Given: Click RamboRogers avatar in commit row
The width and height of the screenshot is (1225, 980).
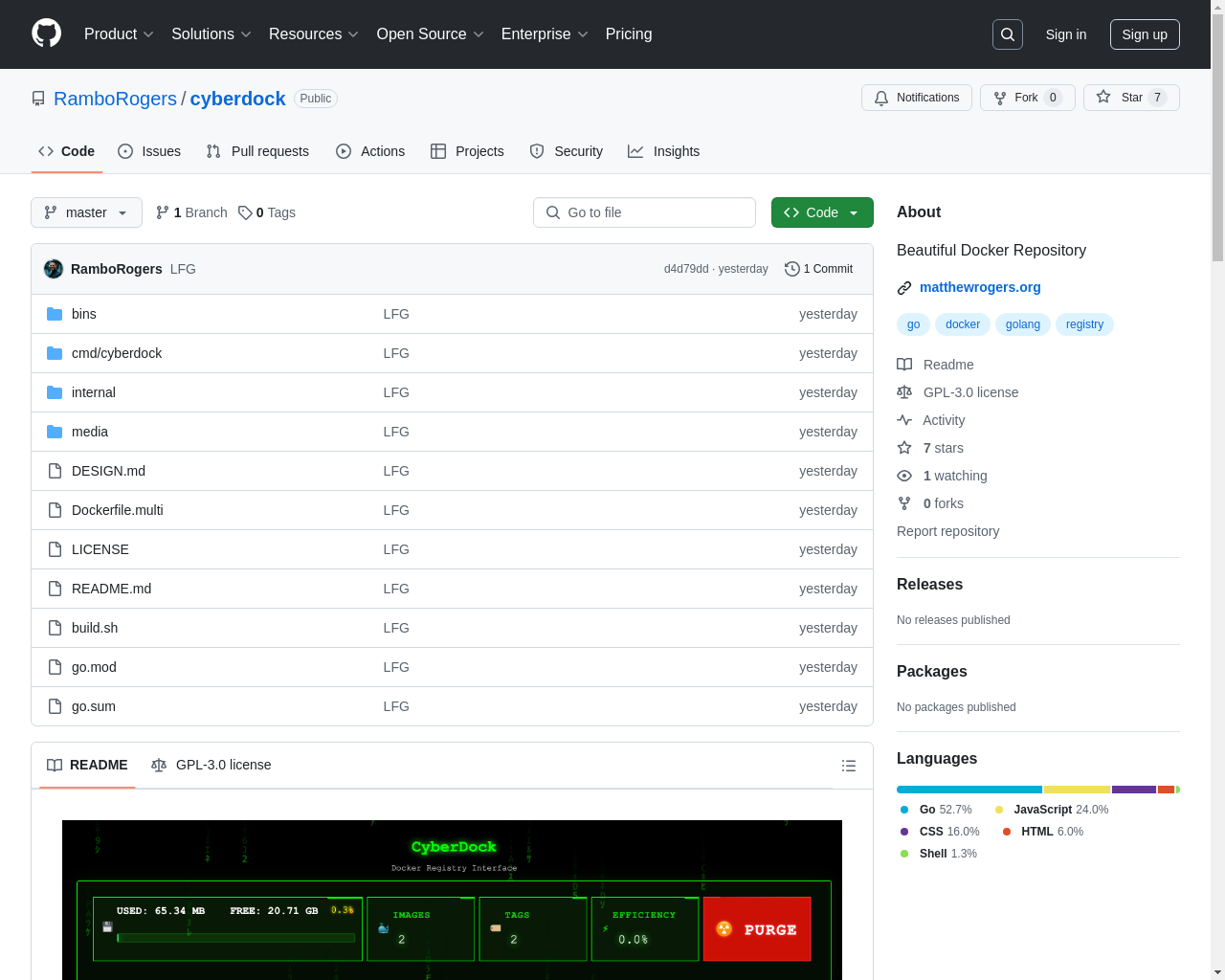Looking at the screenshot, I should coord(54,269).
